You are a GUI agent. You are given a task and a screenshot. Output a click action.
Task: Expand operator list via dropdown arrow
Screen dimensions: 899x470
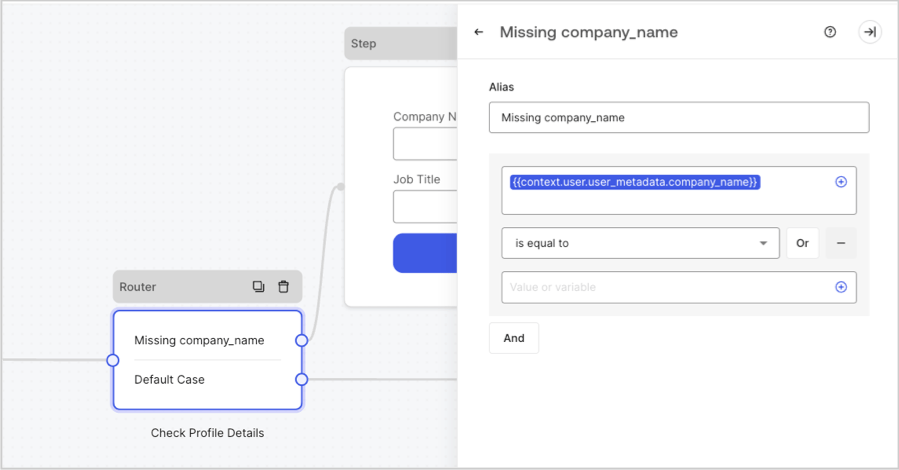pyautogui.click(x=763, y=243)
